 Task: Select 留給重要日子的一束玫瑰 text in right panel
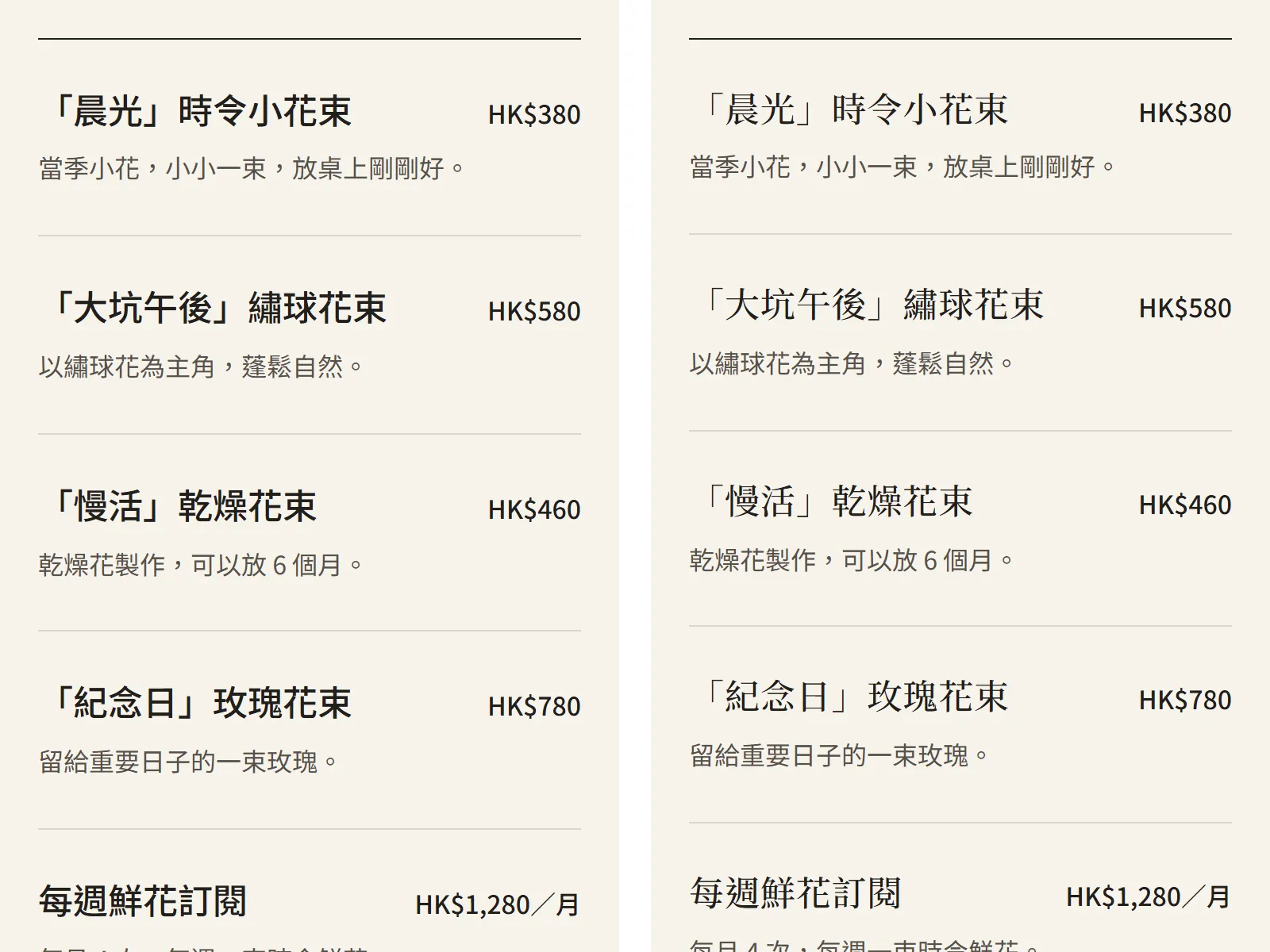click(840, 755)
